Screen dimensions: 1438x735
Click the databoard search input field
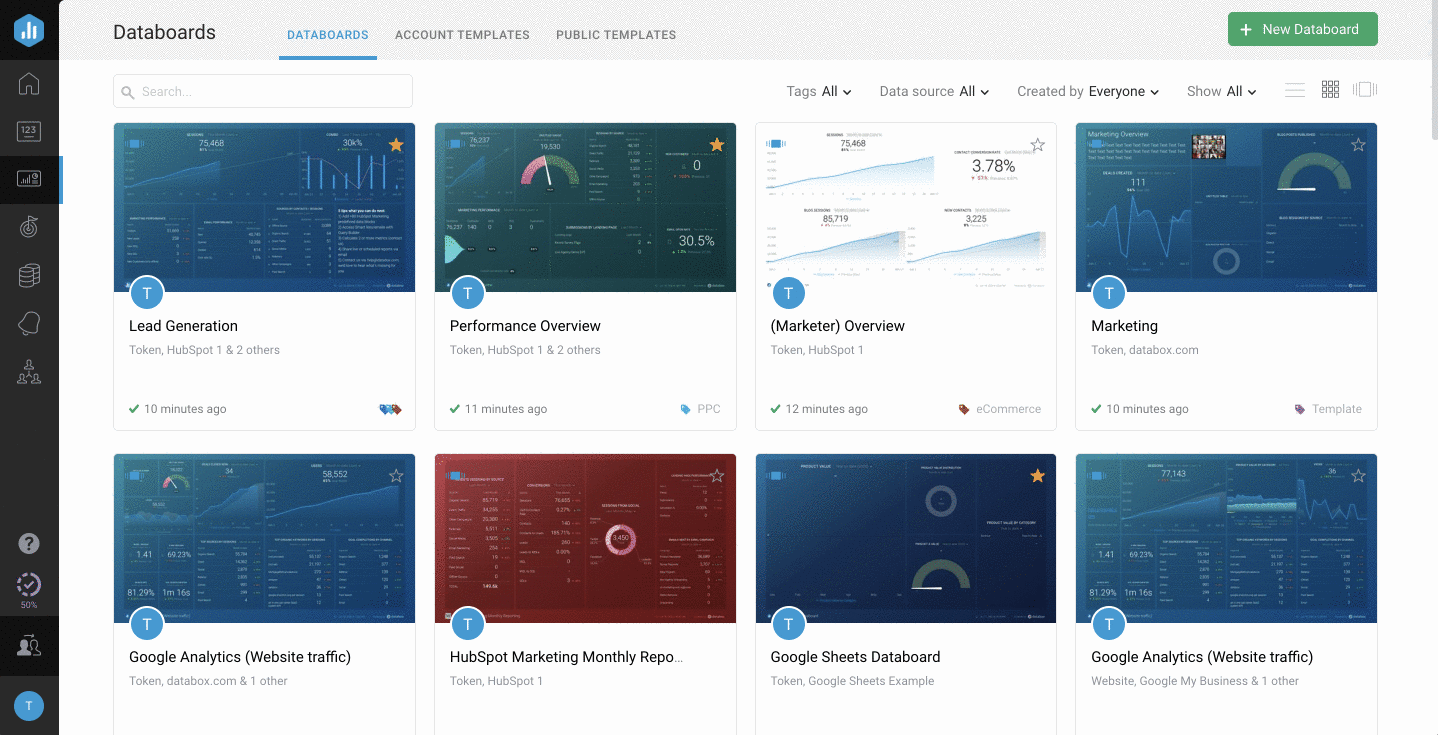point(263,91)
